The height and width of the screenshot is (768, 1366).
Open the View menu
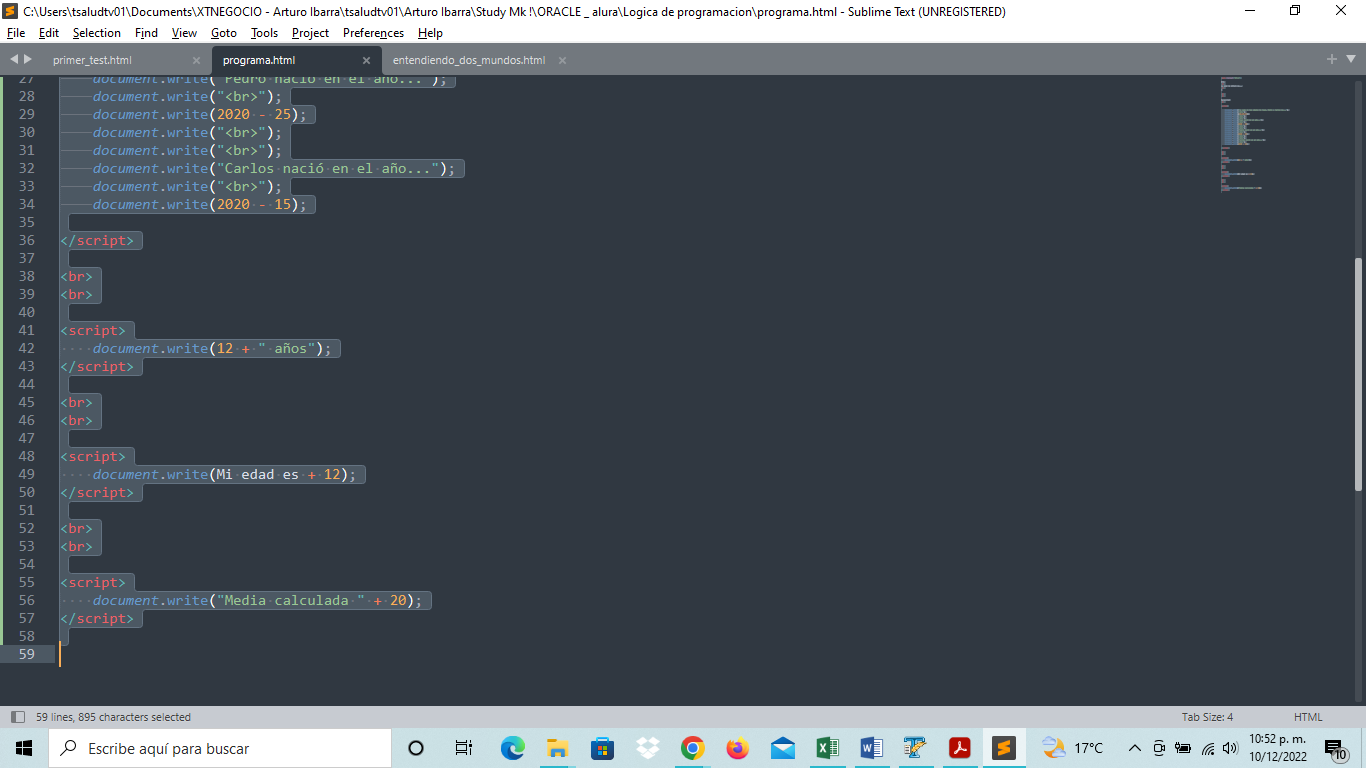pyautogui.click(x=184, y=33)
